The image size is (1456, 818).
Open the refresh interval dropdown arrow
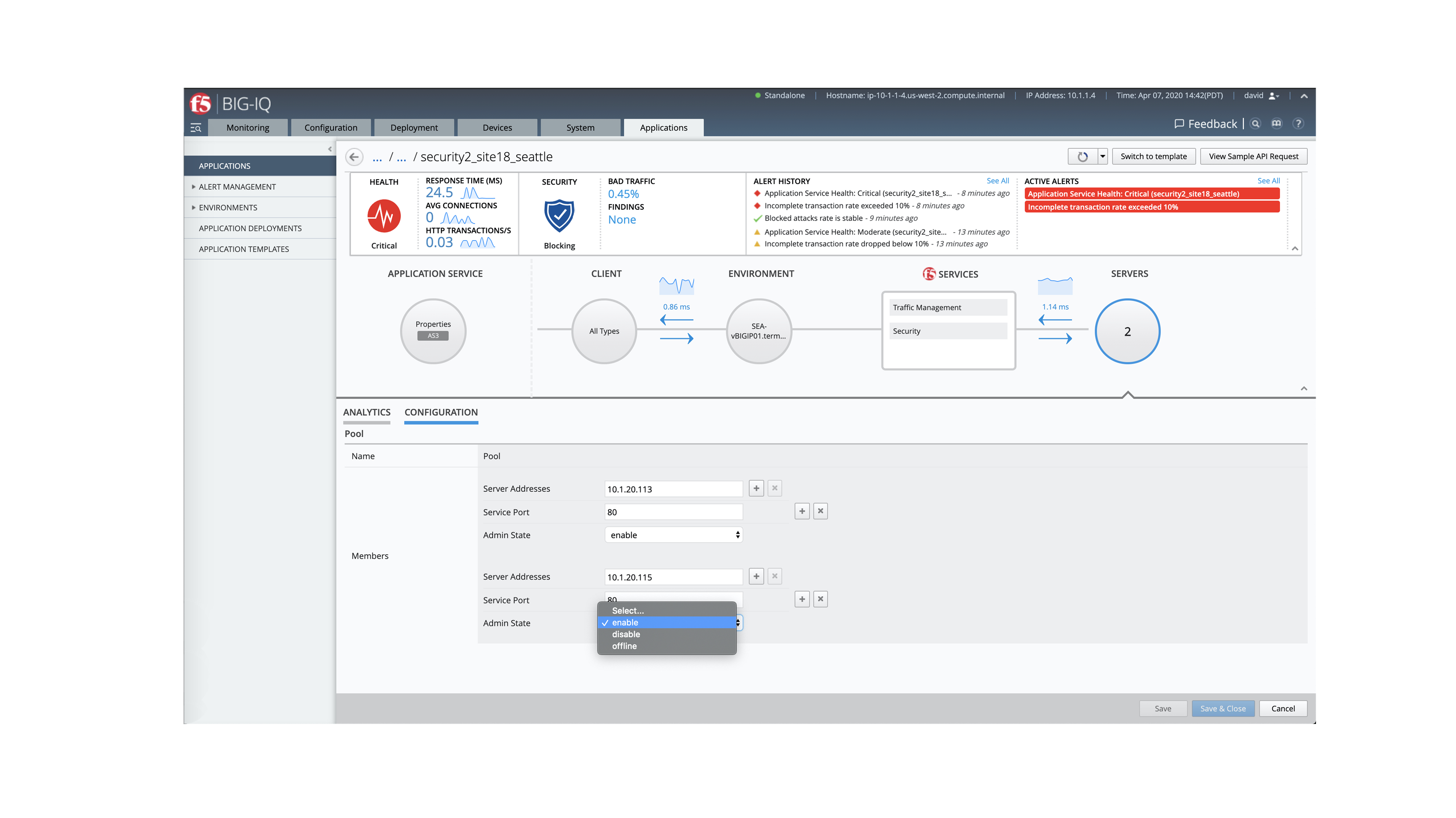(x=1102, y=156)
